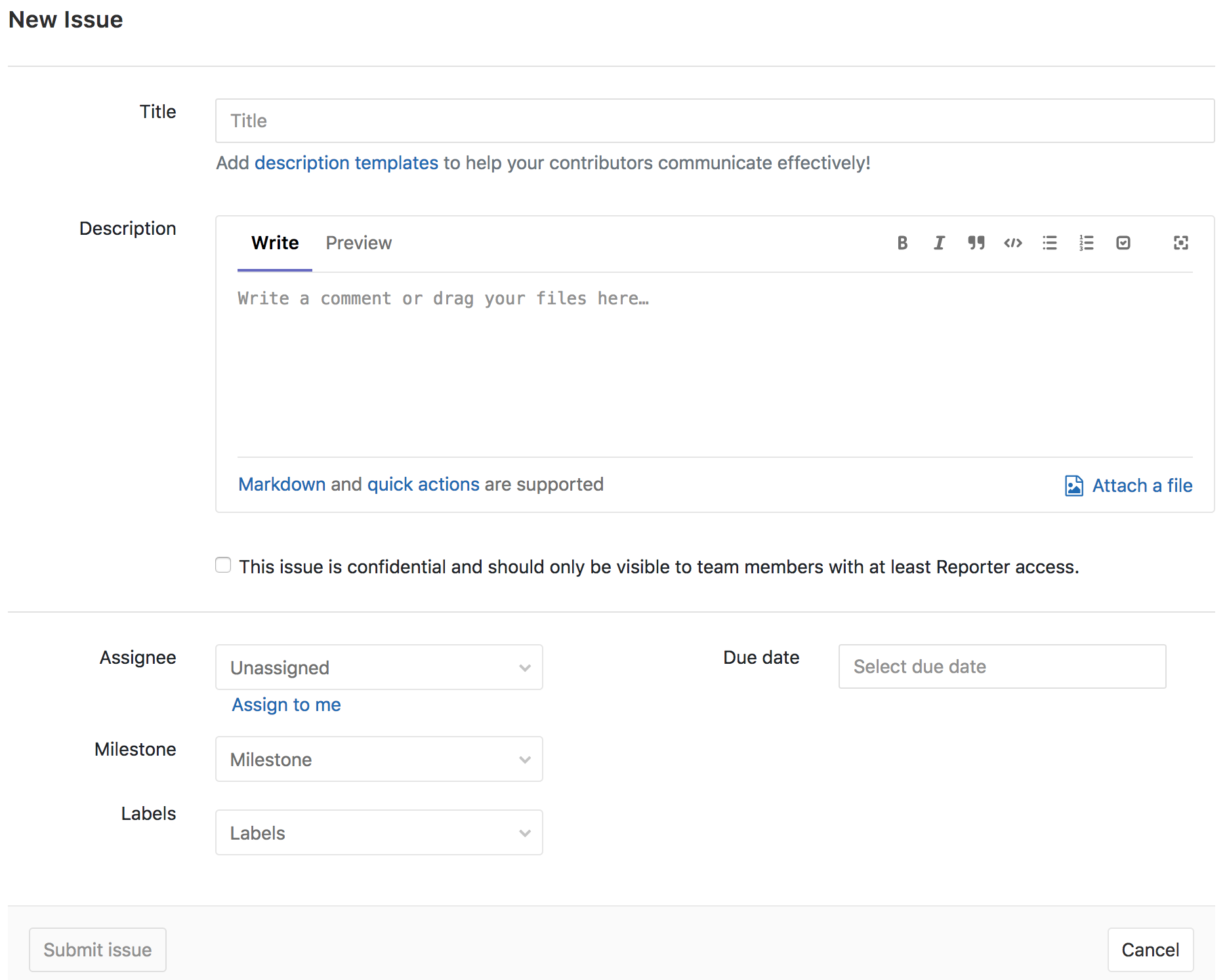Image resolution: width=1227 pixels, height=980 pixels.
Task: Add a task list with the checkbox icon
Action: 1123,243
